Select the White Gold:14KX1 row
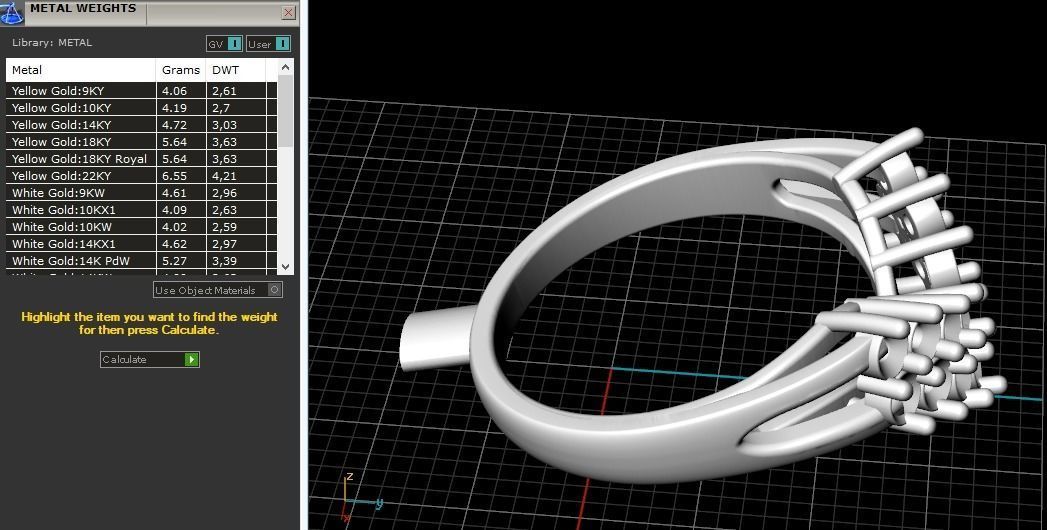This screenshot has height=530, width=1047. point(142,244)
